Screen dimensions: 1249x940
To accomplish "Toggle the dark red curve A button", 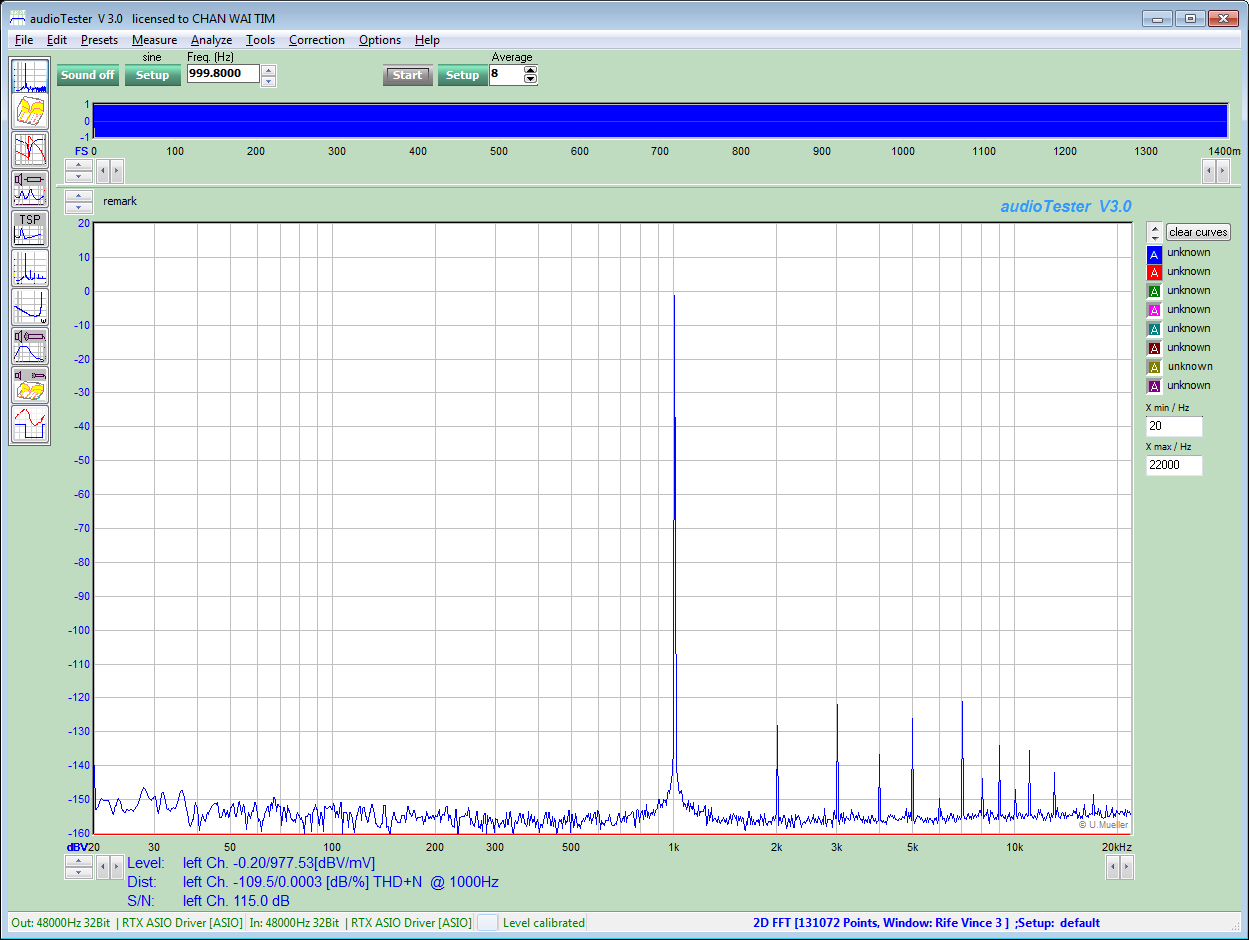I will coord(1154,348).
